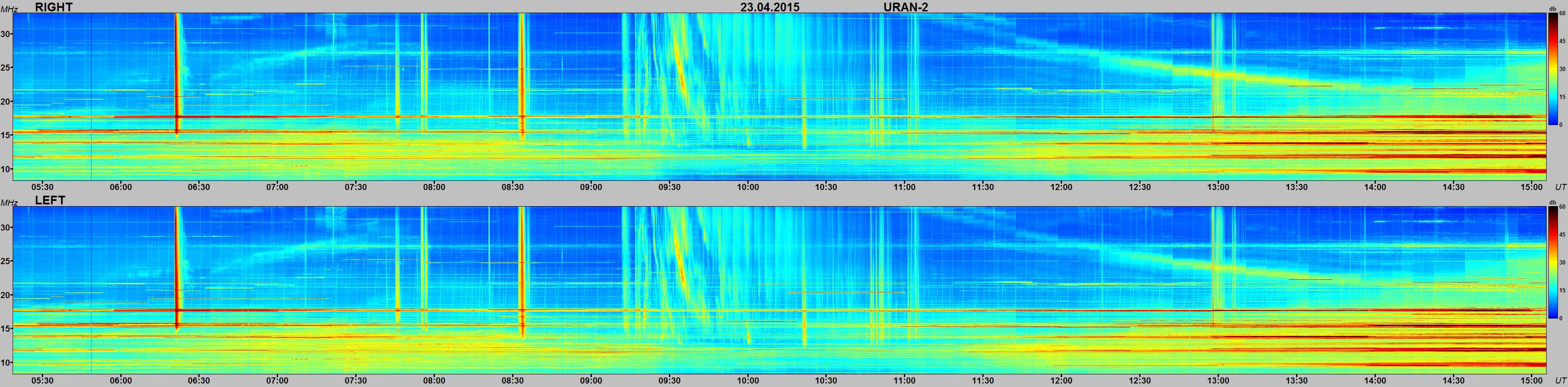Image resolution: width=1568 pixels, height=387 pixels.
Task: Click the 11:30 tick under the LEFT panel
Action: pyautogui.click(x=982, y=380)
